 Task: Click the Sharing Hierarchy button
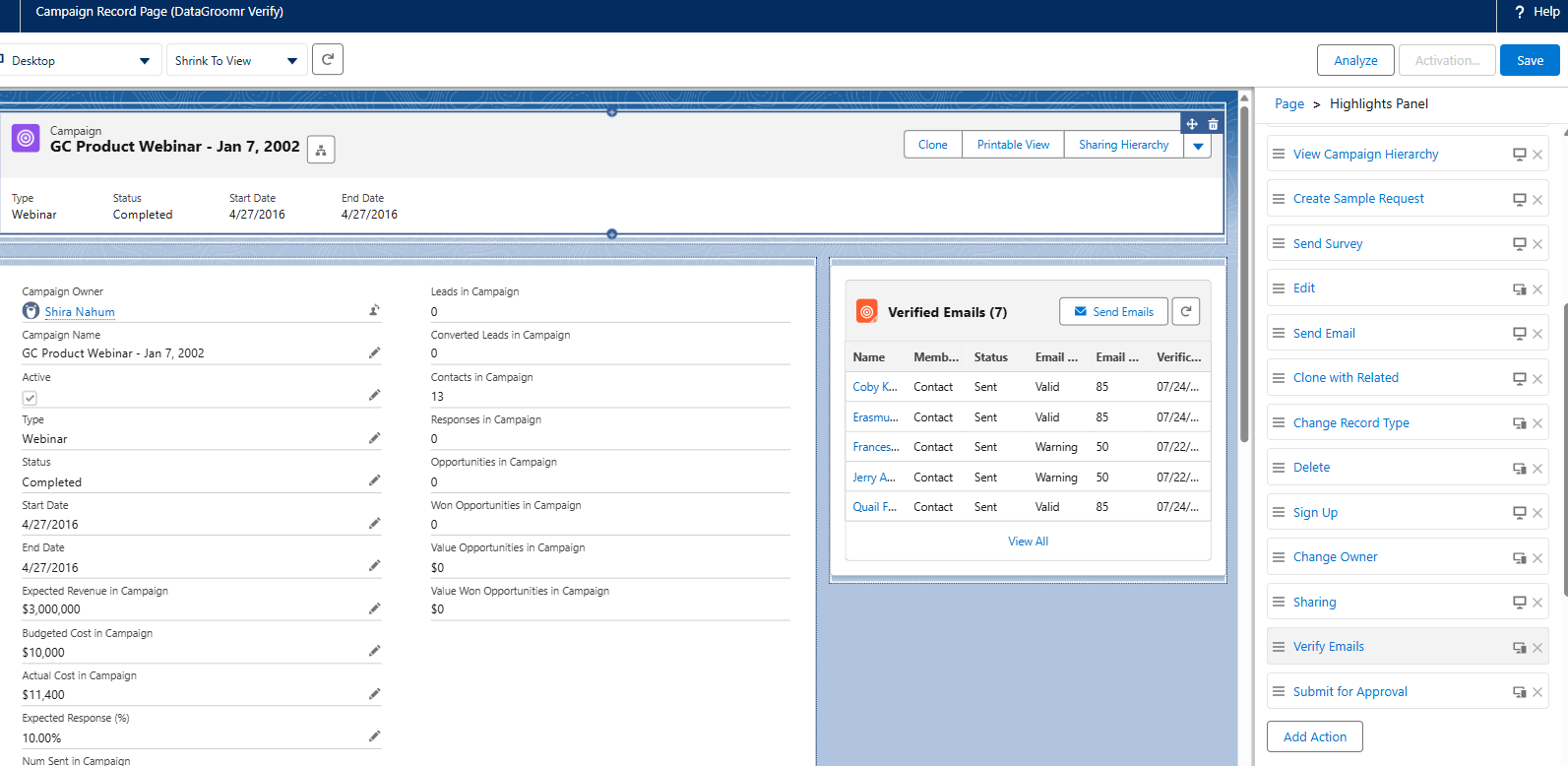pos(1124,145)
